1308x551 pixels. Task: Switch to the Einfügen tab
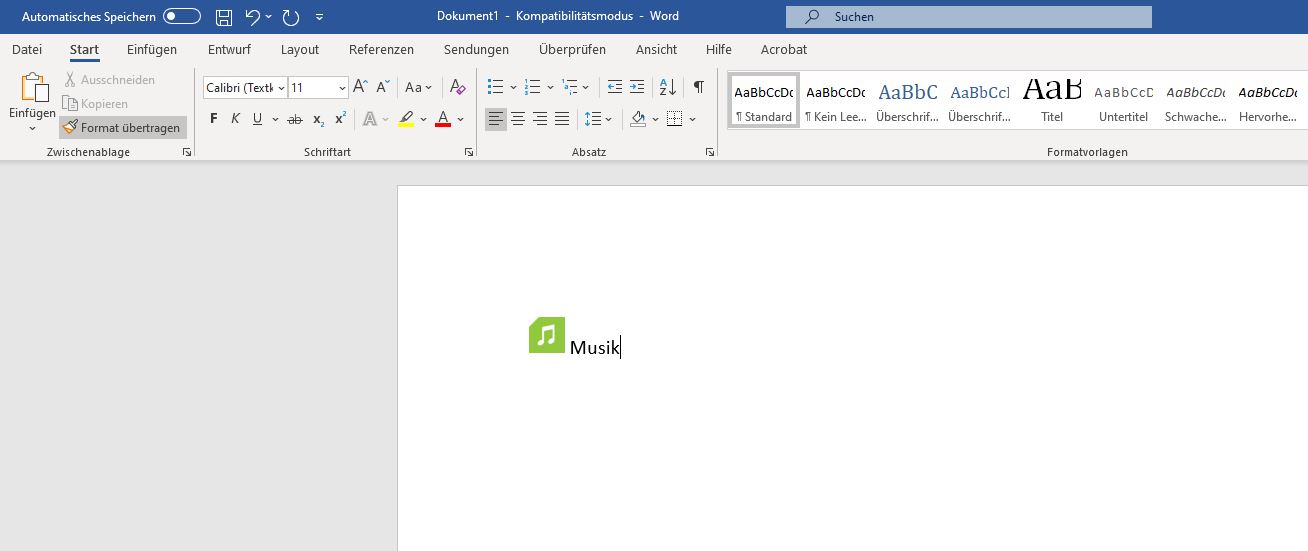click(x=152, y=49)
